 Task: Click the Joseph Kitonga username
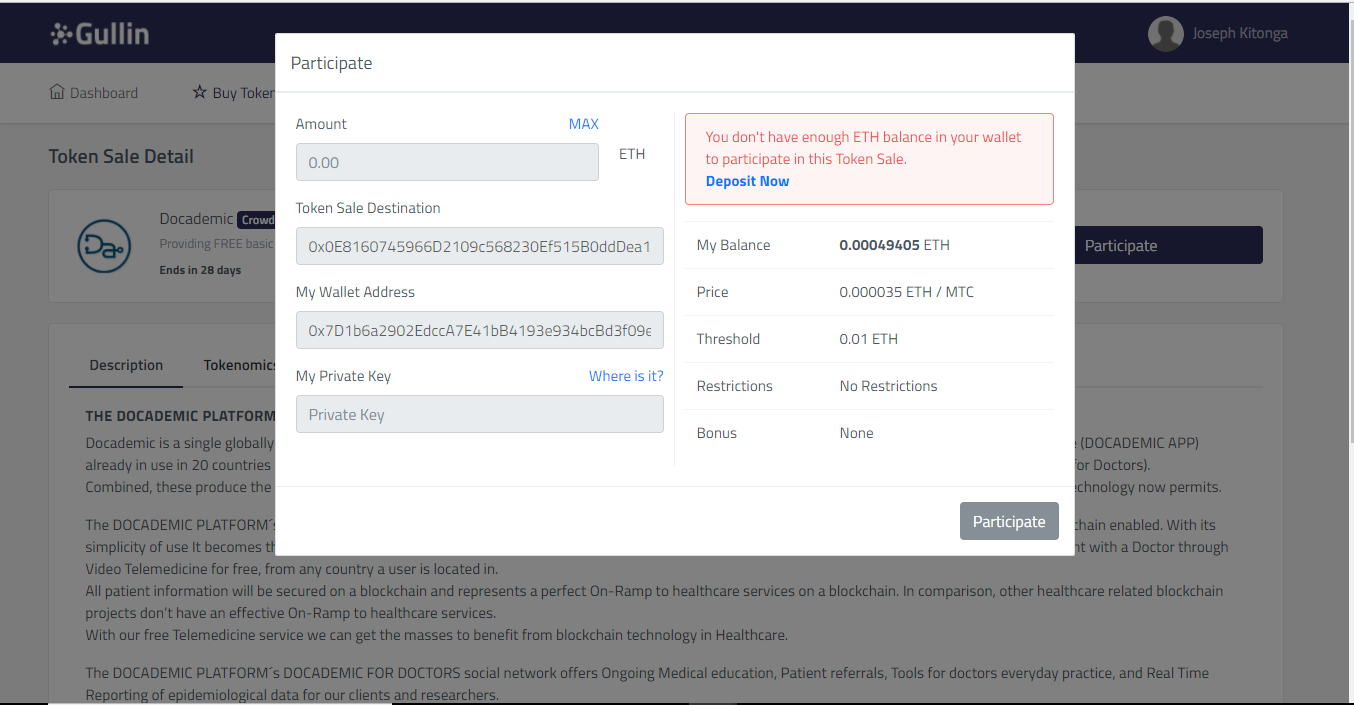(1240, 33)
